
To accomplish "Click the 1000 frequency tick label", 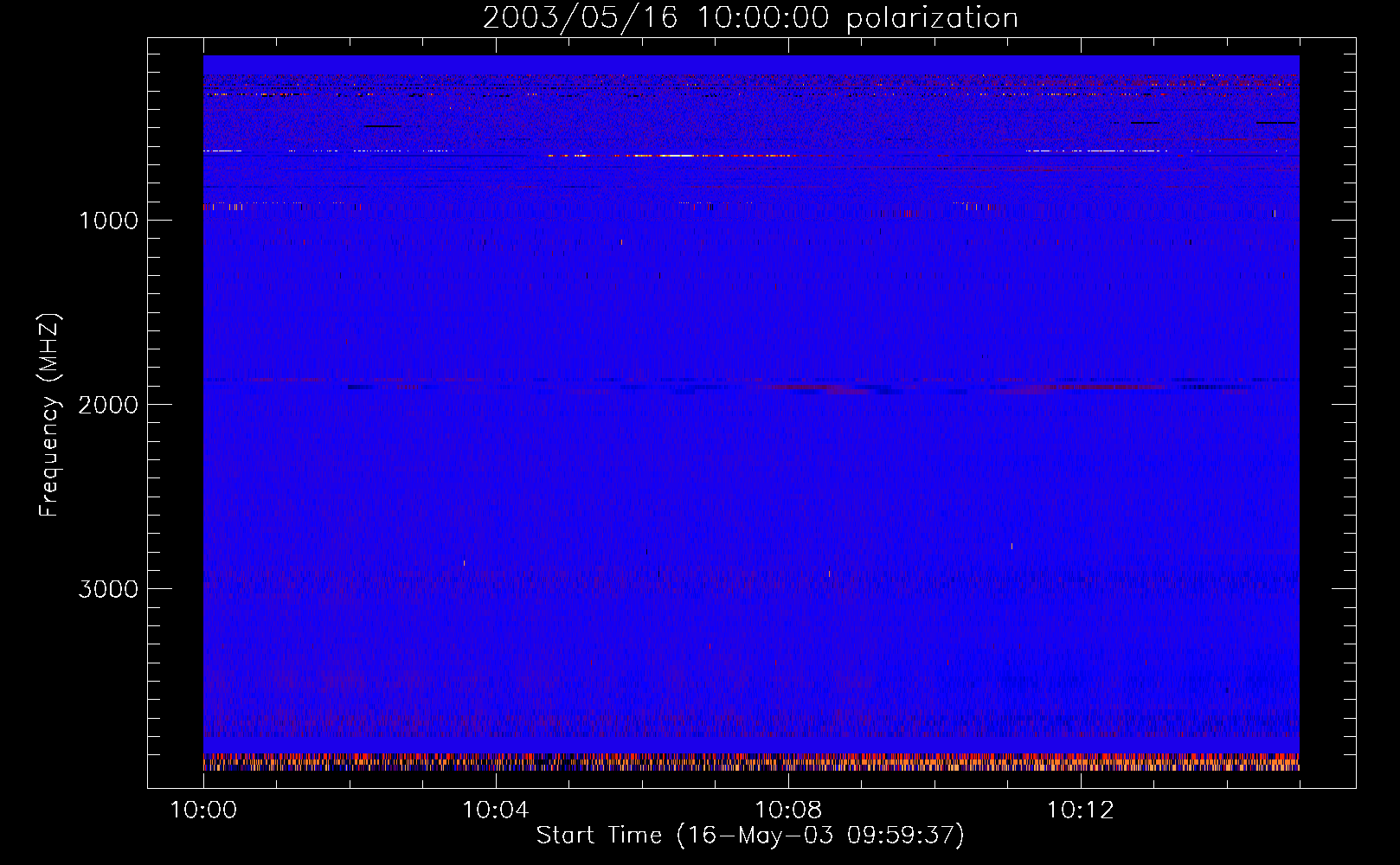I will point(108,221).
